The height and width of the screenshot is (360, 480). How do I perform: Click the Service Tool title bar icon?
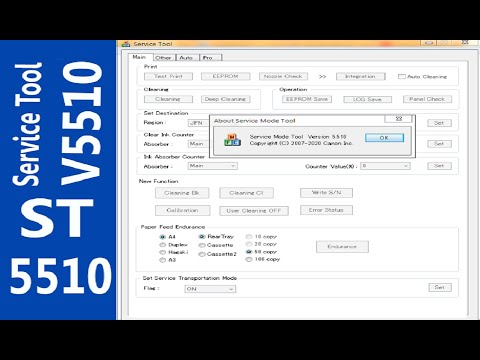pos(126,44)
